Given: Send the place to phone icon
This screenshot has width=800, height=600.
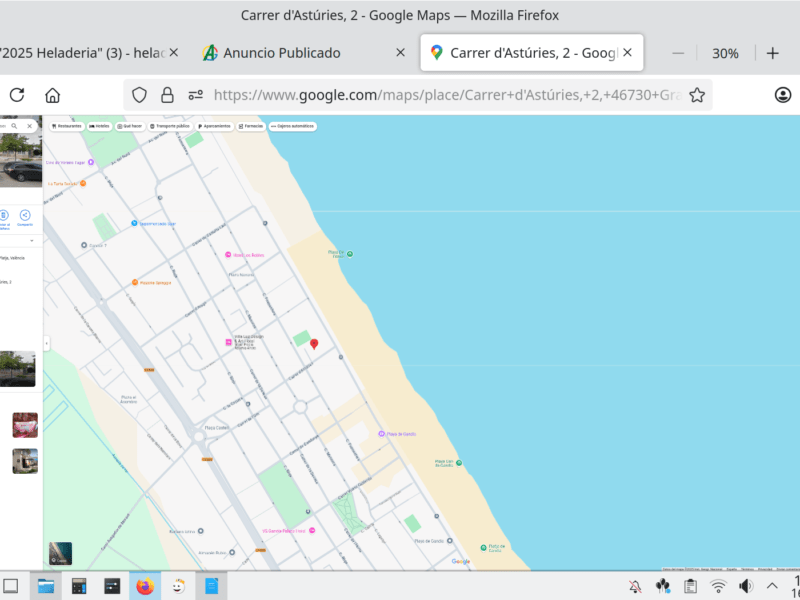Looking at the screenshot, I should tap(4, 215).
